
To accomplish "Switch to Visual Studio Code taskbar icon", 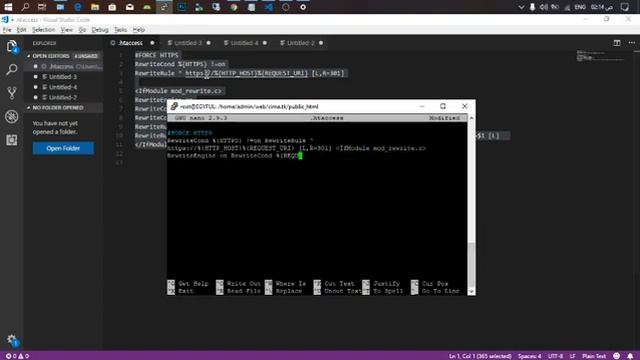I will click(x=268, y=7).
